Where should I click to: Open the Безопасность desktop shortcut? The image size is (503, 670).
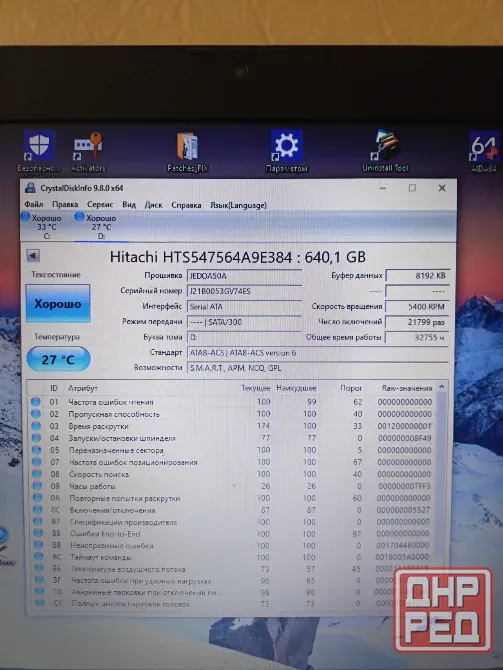click(x=39, y=151)
